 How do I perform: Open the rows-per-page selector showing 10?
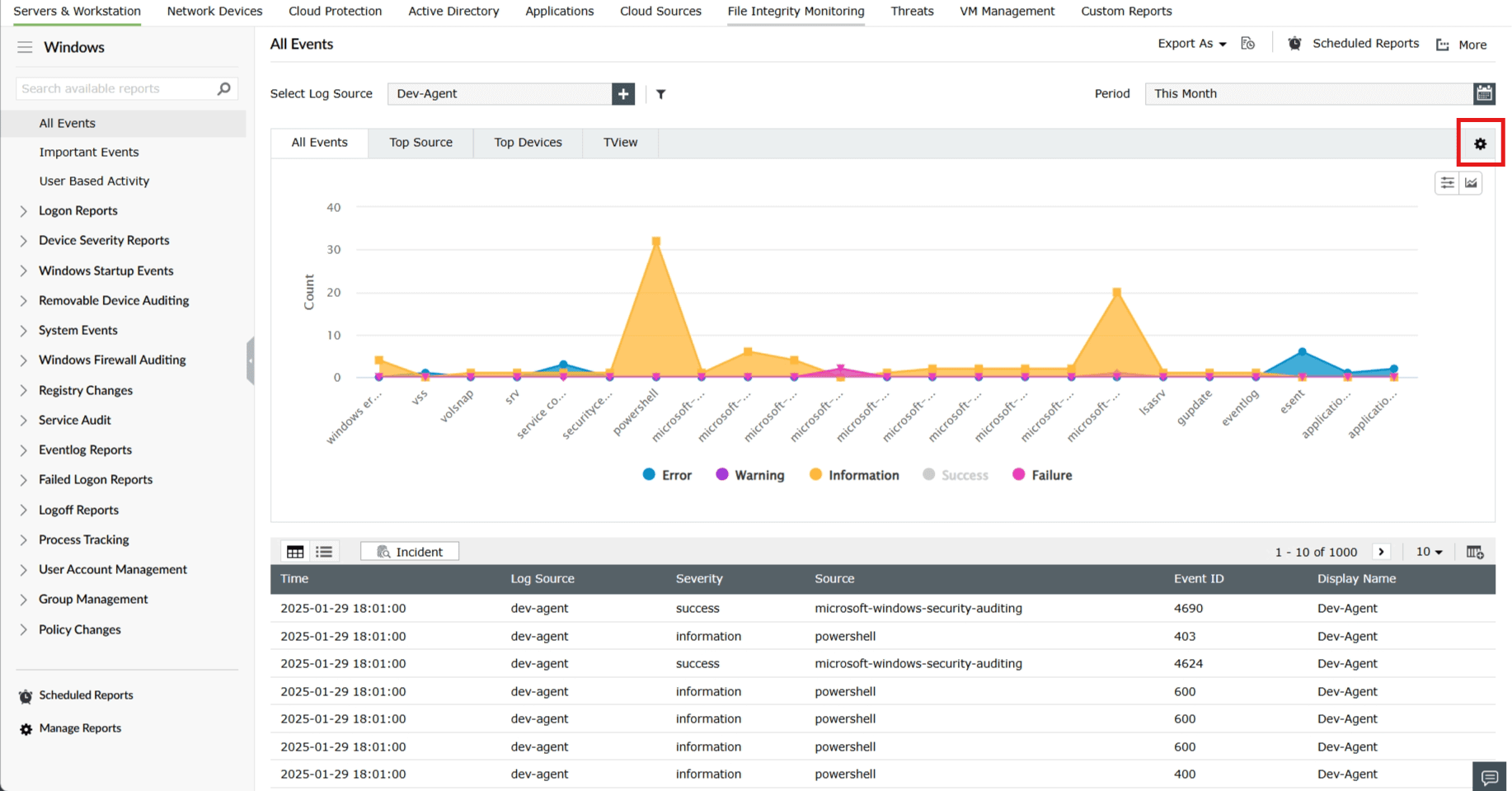pyautogui.click(x=1429, y=551)
